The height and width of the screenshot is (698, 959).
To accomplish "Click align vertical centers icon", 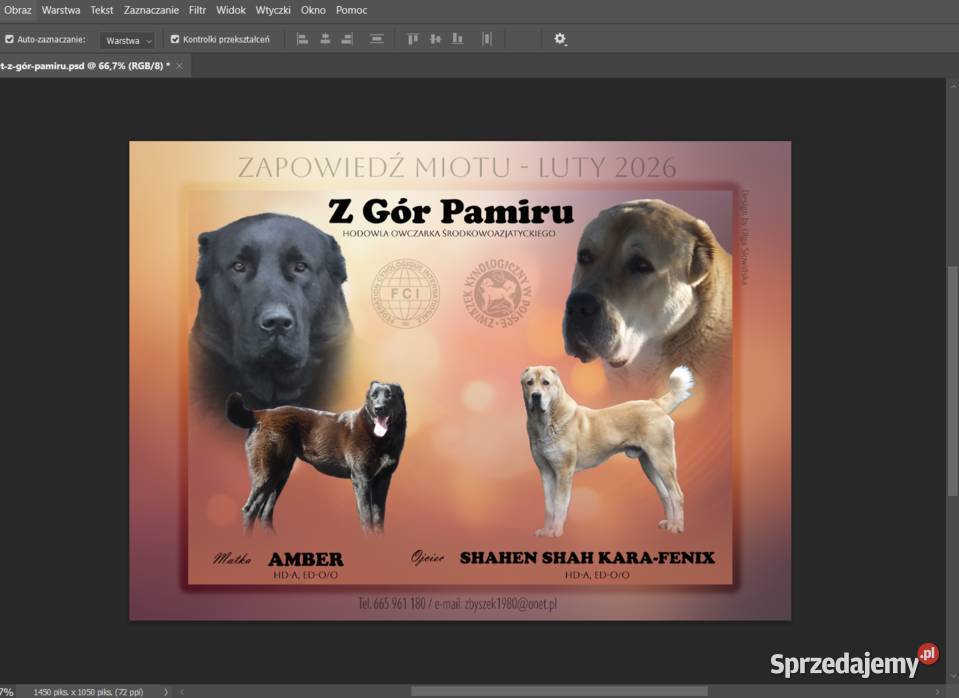I will [435, 39].
